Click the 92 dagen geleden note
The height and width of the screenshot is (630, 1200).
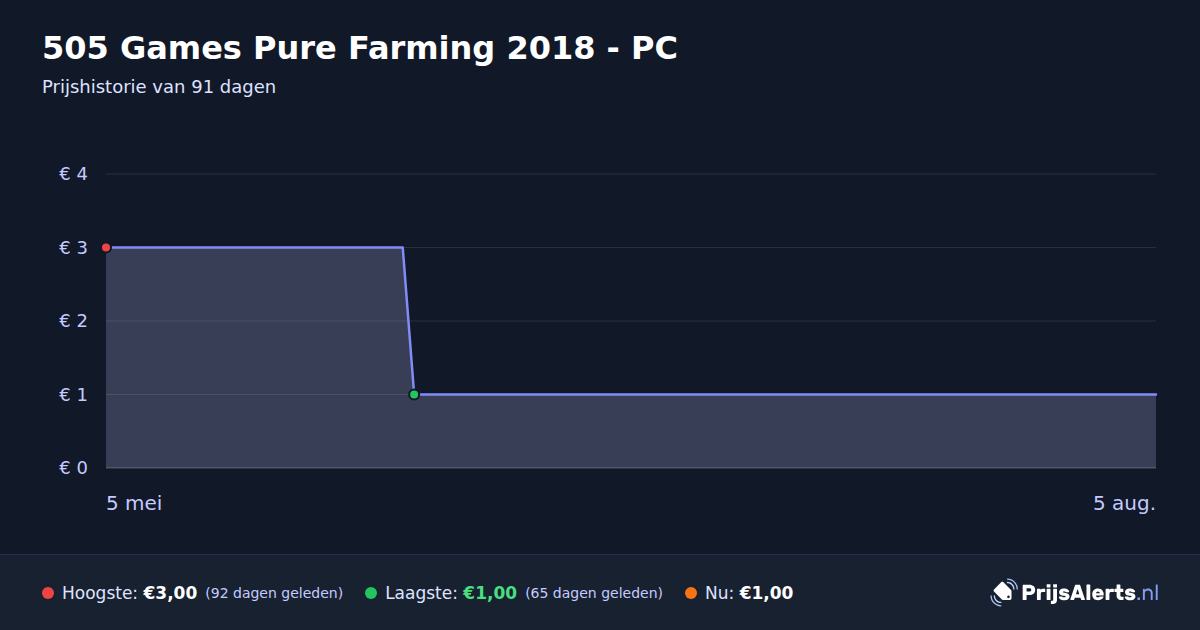coord(274,593)
